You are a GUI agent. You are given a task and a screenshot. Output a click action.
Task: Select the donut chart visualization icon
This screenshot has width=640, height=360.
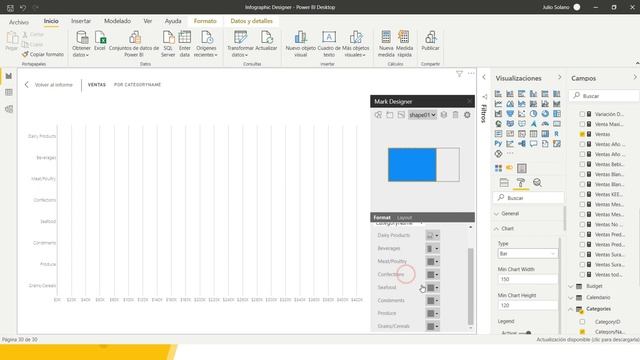tap(545, 114)
